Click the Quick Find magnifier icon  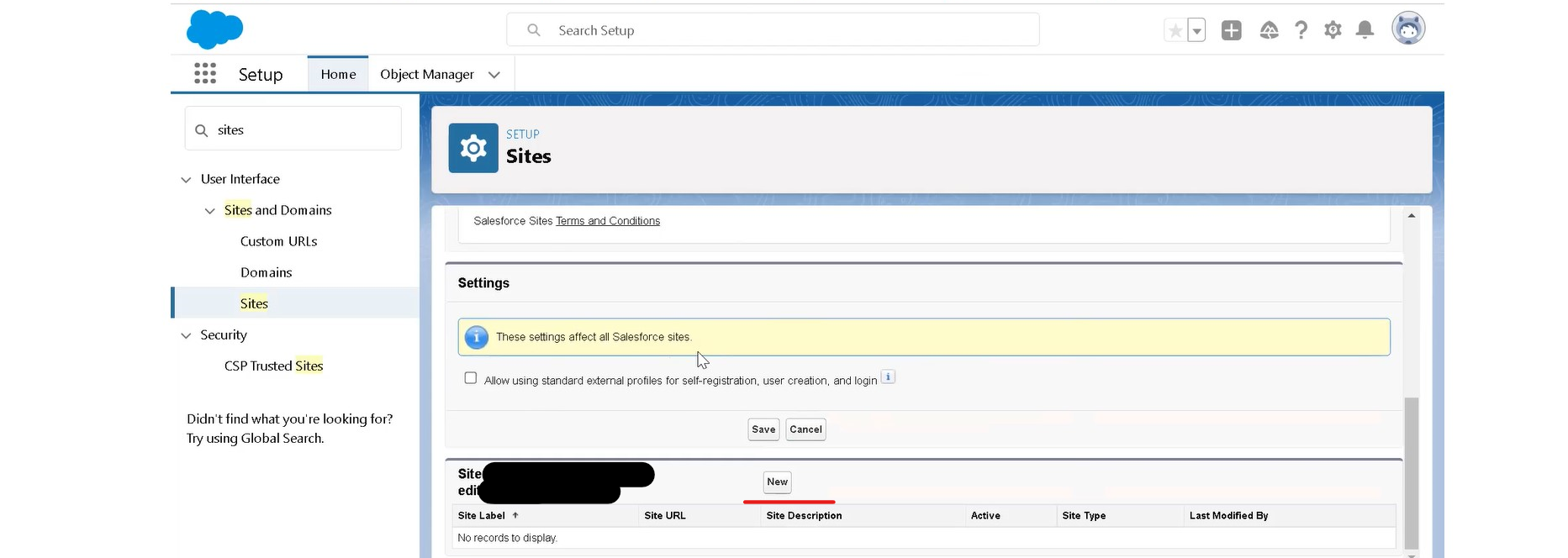click(202, 130)
